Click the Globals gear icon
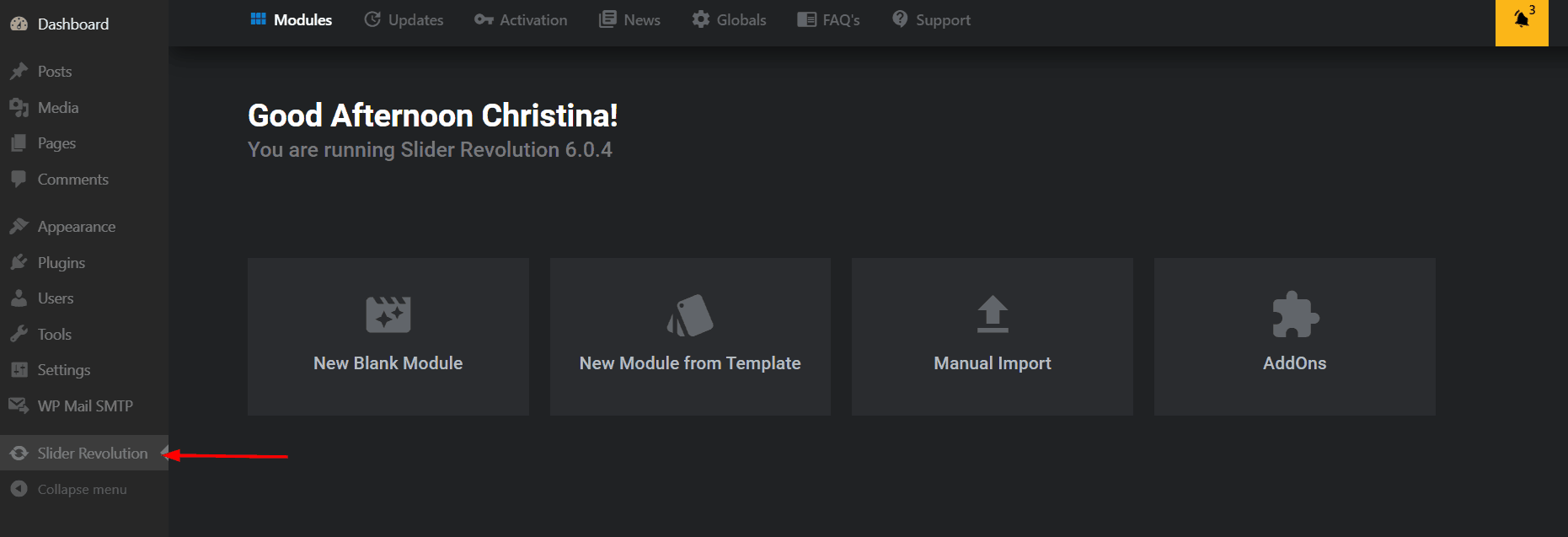The height and width of the screenshot is (537, 1568). pyautogui.click(x=701, y=19)
